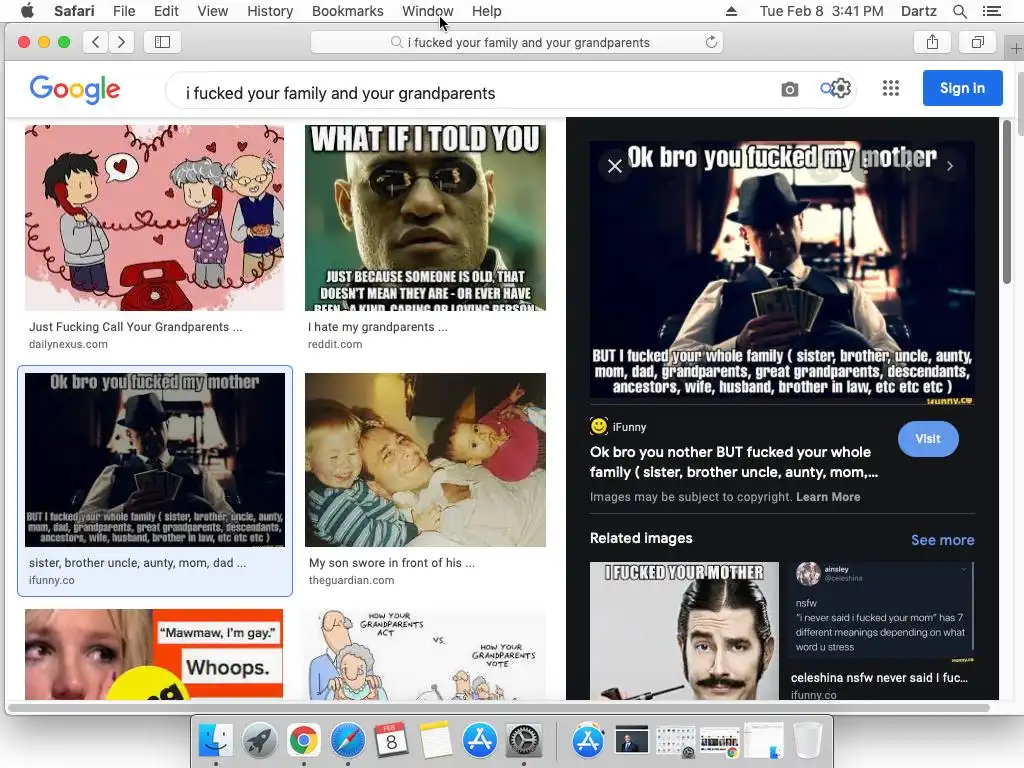Open the Bookmarks menu
This screenshot has width=1024, height=768.
click(347, 11)
